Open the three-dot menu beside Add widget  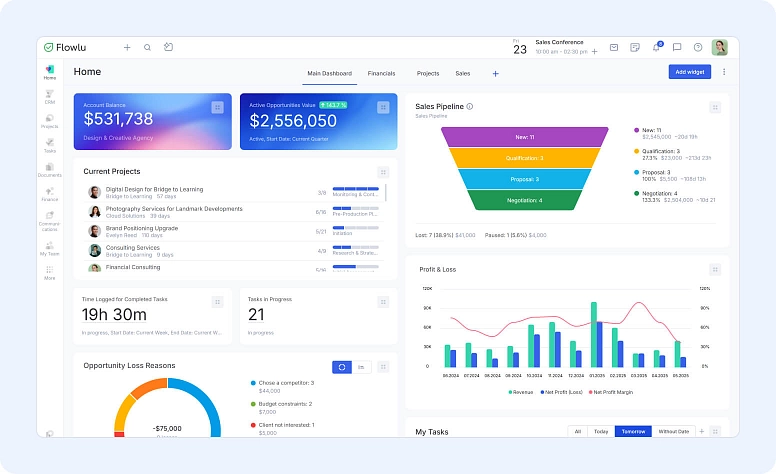click(x=724, y=72)
